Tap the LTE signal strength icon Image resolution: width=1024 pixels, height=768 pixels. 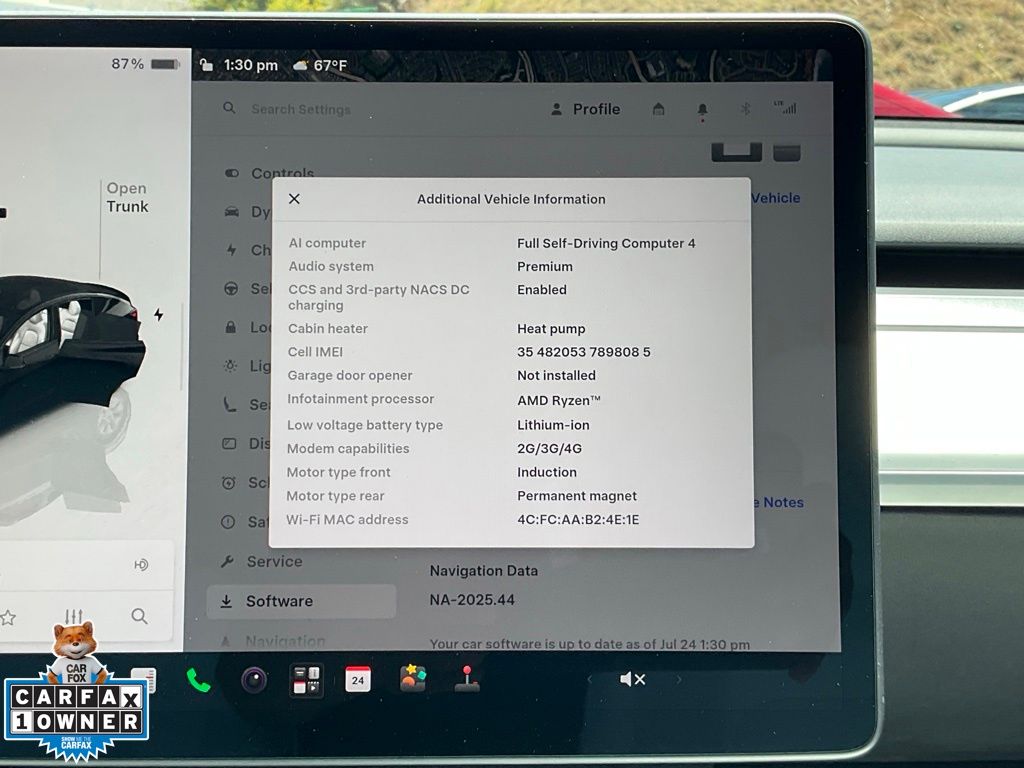(785, 108)
